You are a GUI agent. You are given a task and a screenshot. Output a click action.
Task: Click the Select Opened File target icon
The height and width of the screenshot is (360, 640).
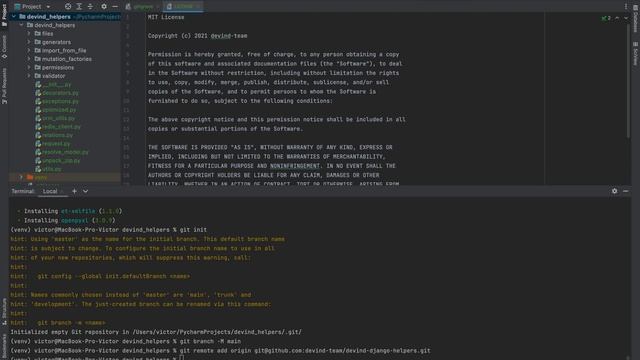(x=68, y=7)
